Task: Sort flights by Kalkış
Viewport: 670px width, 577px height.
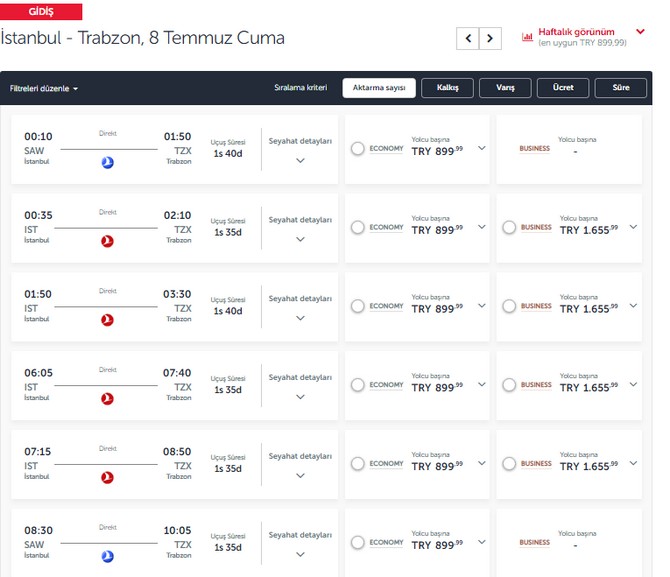Action: [x=447, y=88]
